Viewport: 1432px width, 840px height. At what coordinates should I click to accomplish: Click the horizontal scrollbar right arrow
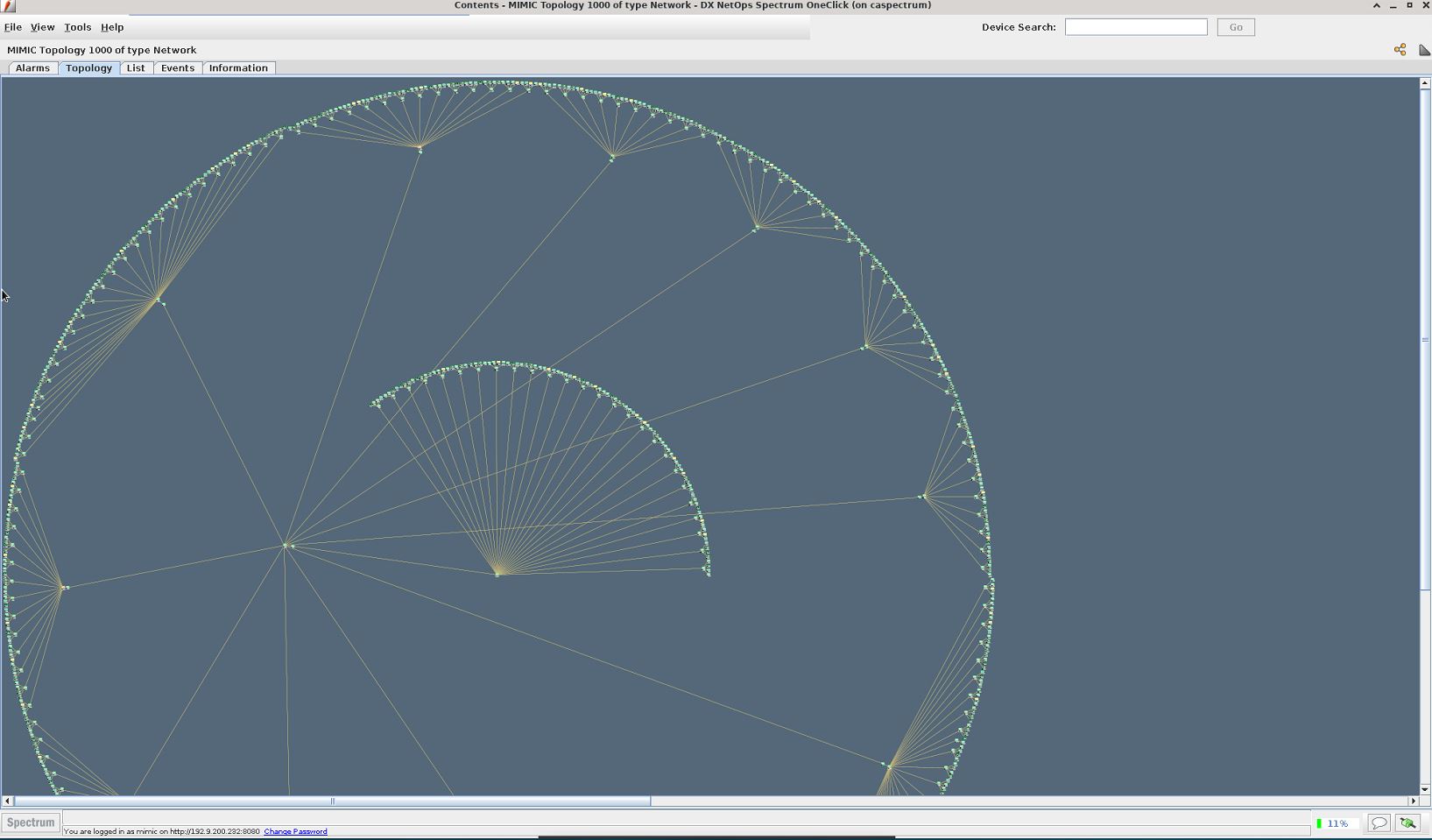(x=1413, y=801)
